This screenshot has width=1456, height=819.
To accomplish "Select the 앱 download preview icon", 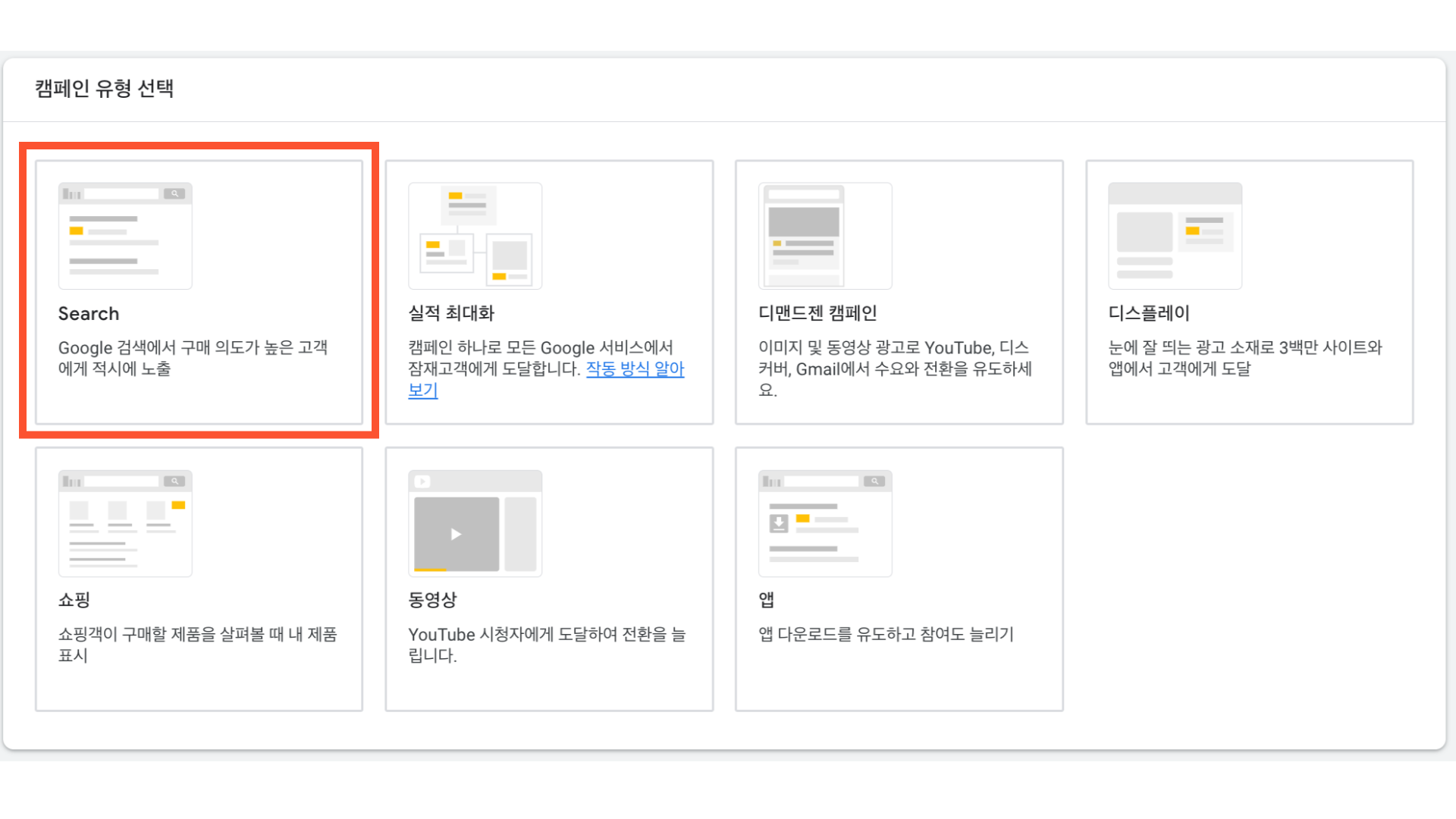I will (x=824, y=523).
